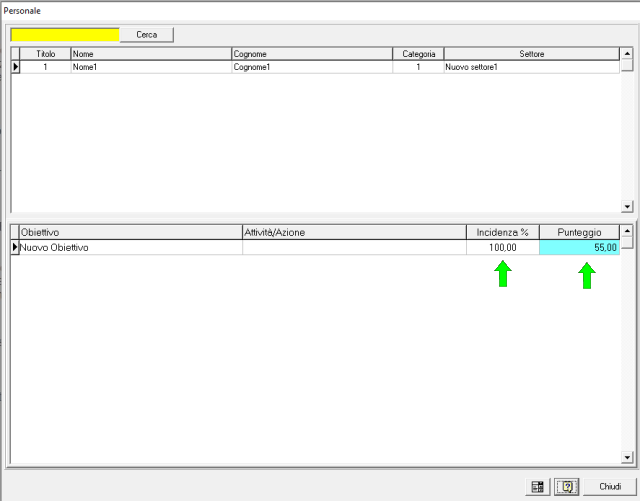The image size is (640, 501).
Task: Select the Nuovo settore1 cell
Action: point(531,67)
